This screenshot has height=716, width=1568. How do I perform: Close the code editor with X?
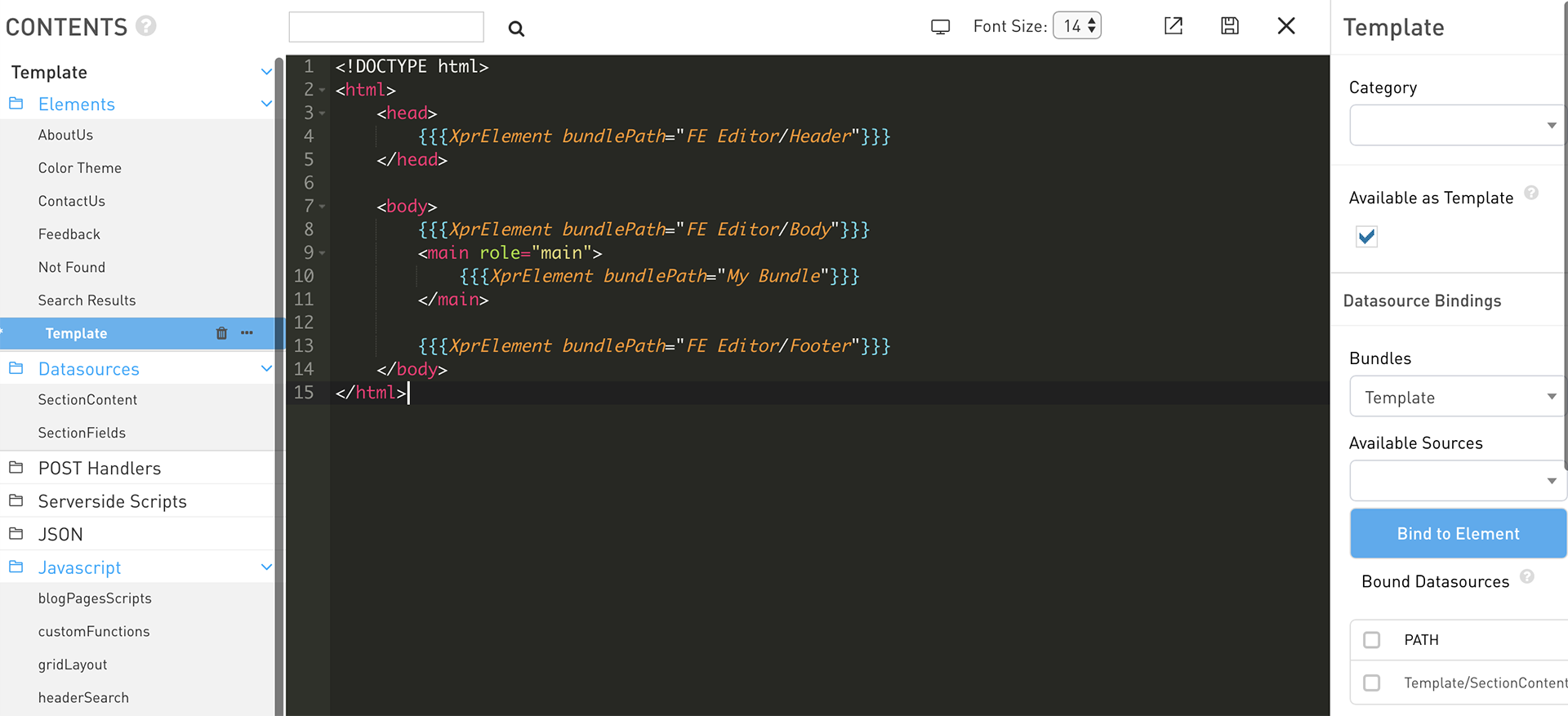[x=1286, y=26]
